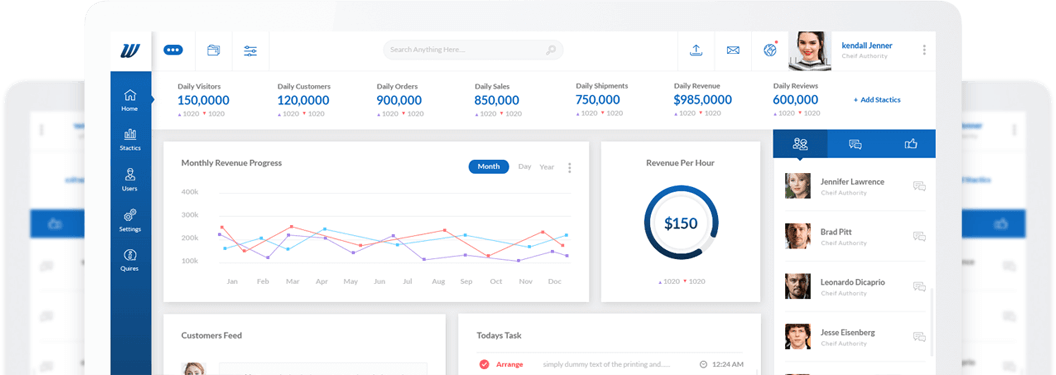The height and width of the screenshot is (375, 1056).
Task: Click the Search Anything Here field
Action: point(473,50)
